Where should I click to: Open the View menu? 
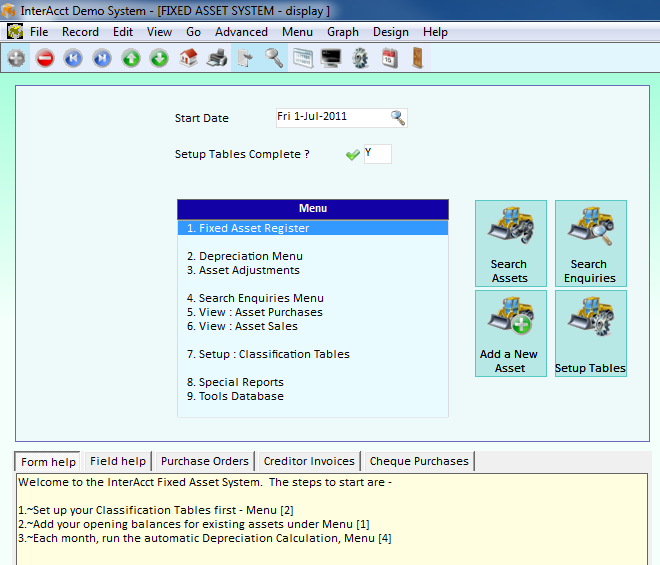pos(159,32)
